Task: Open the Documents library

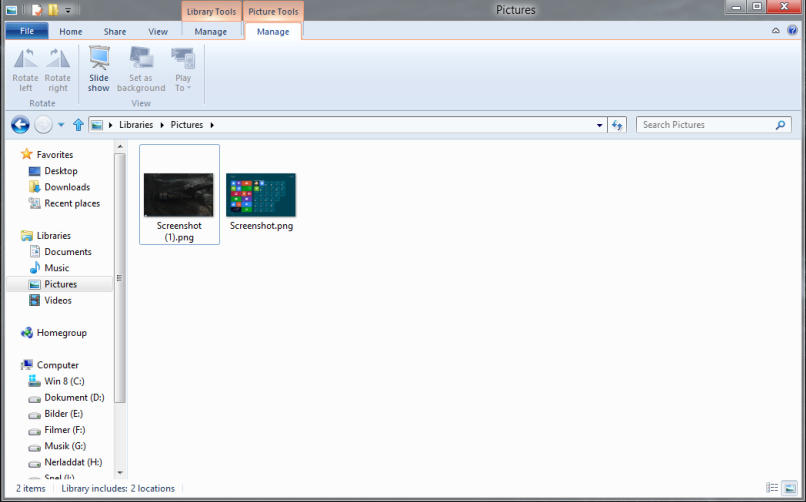Action: click(68, 252)
